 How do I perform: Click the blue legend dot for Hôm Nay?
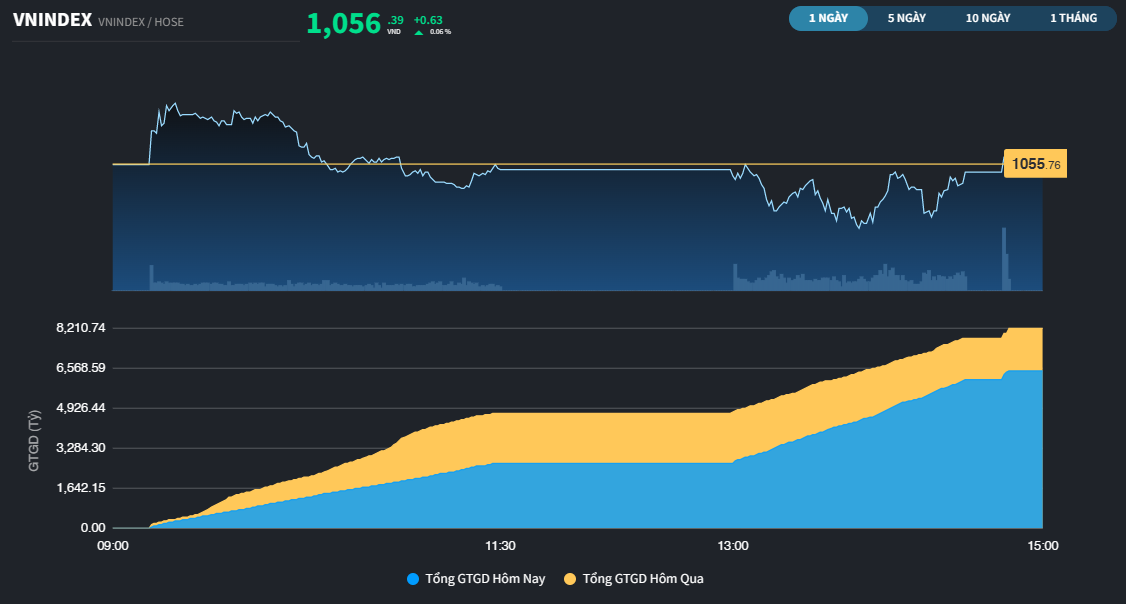tap(413, 579)
